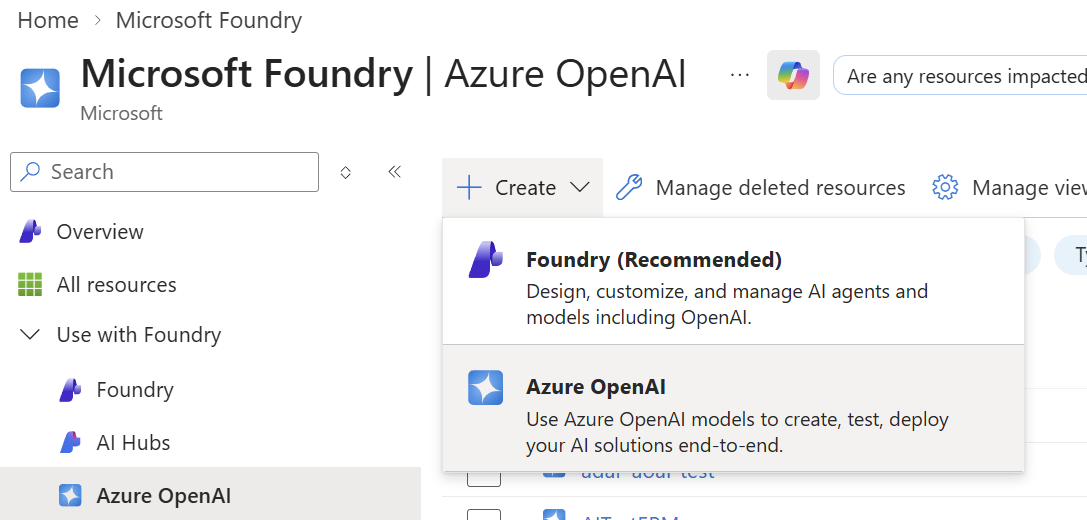Toggle expand/collapse all sidebar groups icon
The width and height of the screenshot is (1087, 520).
(345, 173)
